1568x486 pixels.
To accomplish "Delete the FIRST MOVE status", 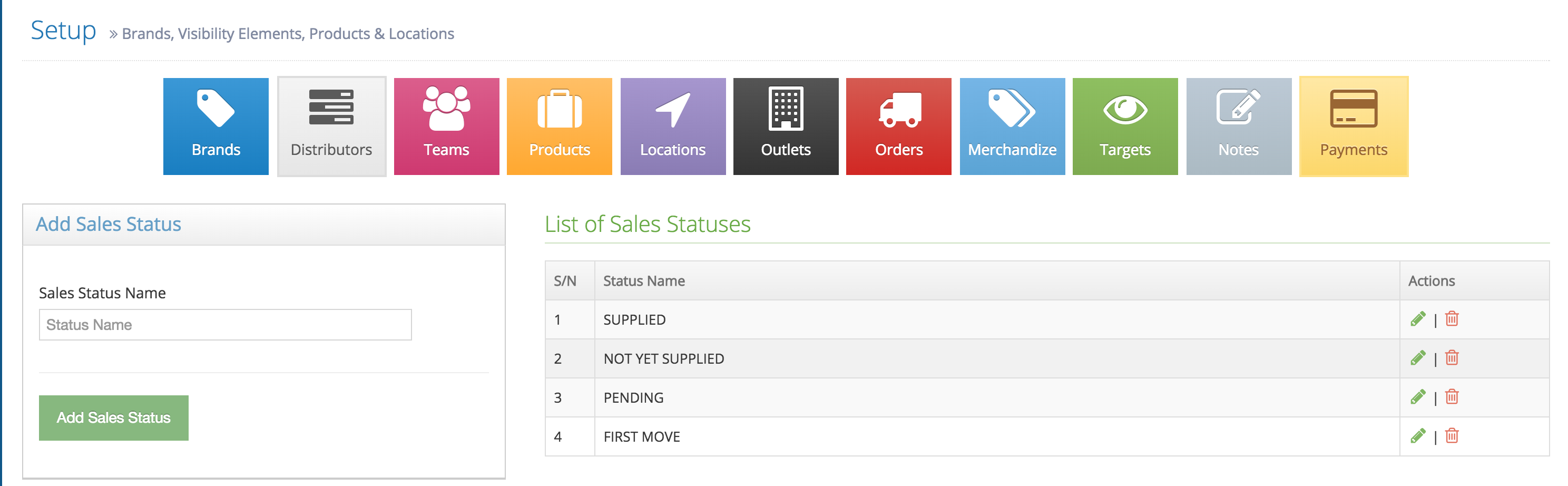I will click(1452, 436).
